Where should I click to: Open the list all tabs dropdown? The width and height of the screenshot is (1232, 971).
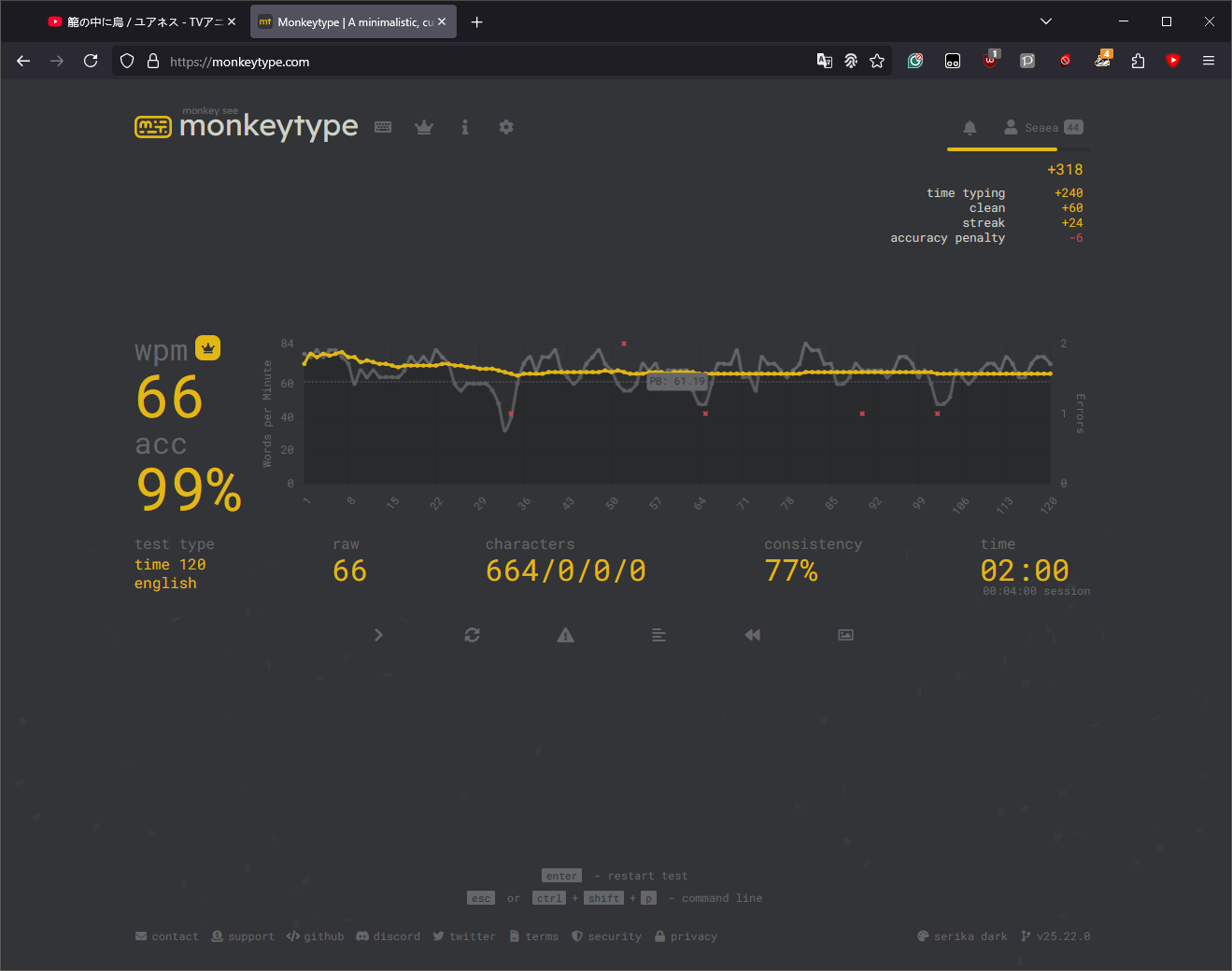(x=1046, y=21)
